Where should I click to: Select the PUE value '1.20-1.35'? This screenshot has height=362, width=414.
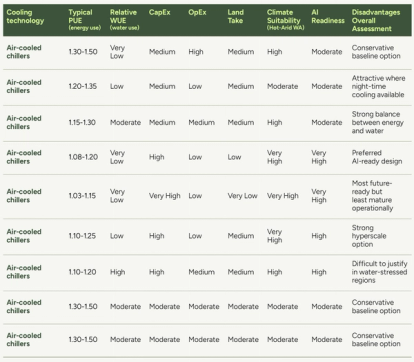coord(83,86)
